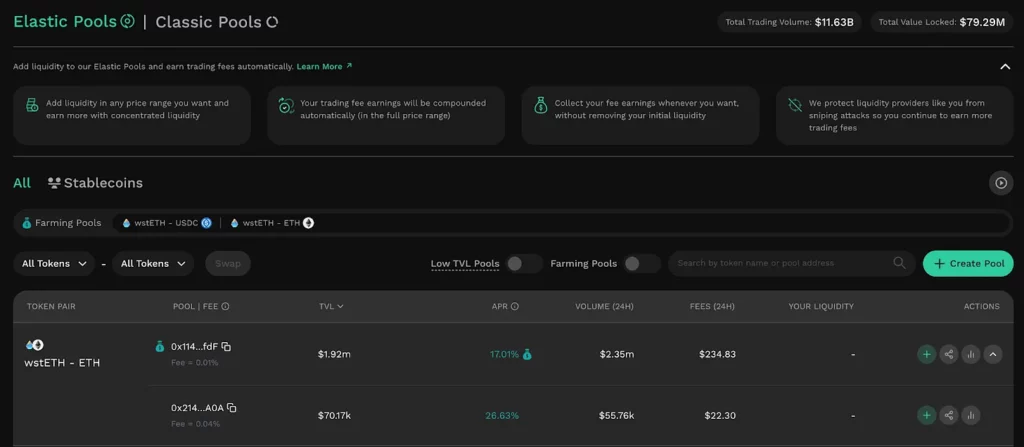Click the APR info icon
Viewport: 1024px width, 447px height.
[515, 306]
